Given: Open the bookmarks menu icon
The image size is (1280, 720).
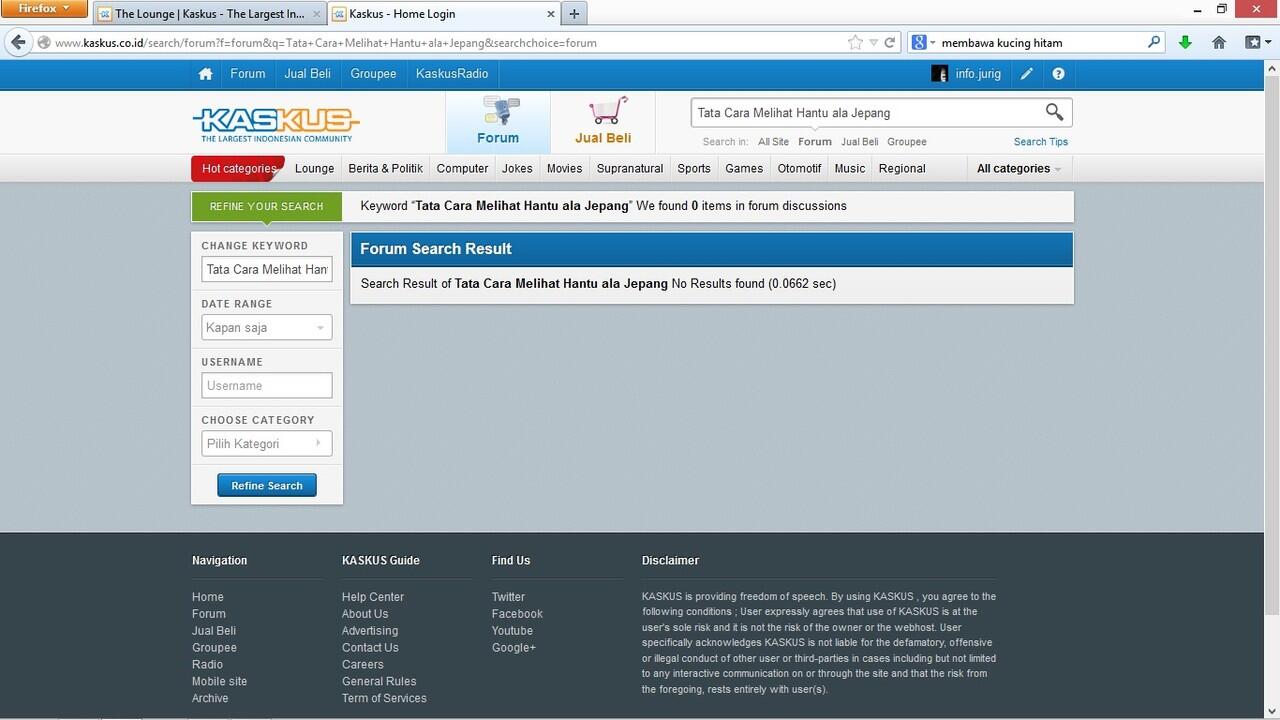Looking at the screenshot, I should (x=1253, y=42).
